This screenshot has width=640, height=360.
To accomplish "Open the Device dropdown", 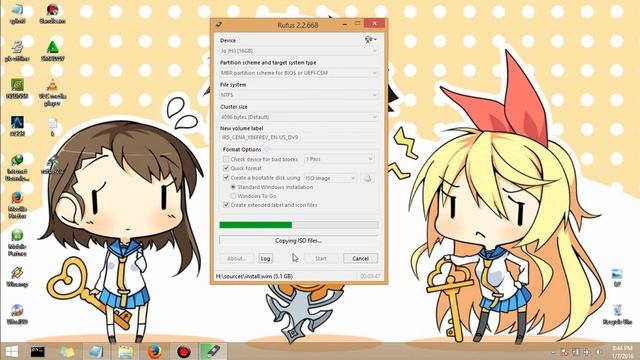I will [298, 51].
